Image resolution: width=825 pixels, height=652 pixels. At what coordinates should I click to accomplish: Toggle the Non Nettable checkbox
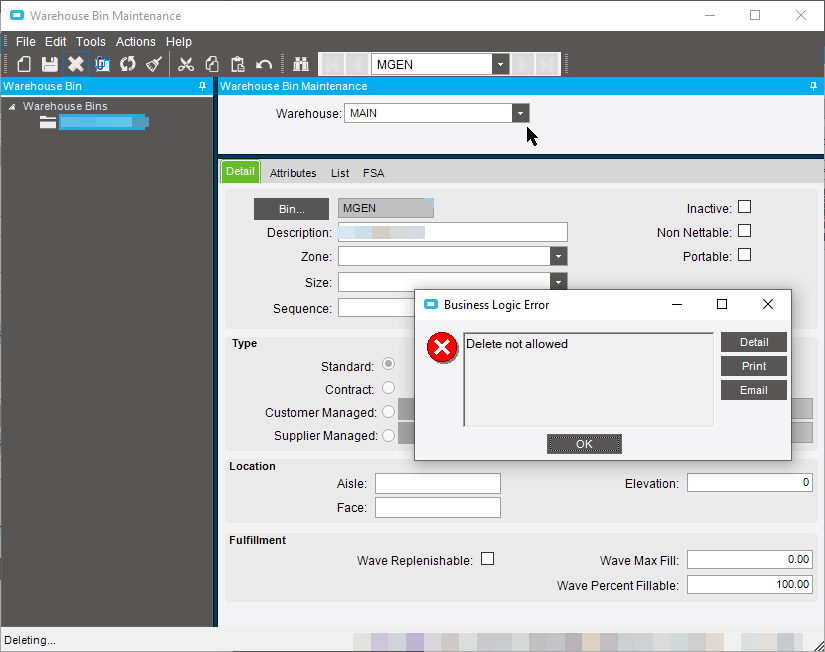[x=744, y=231]
